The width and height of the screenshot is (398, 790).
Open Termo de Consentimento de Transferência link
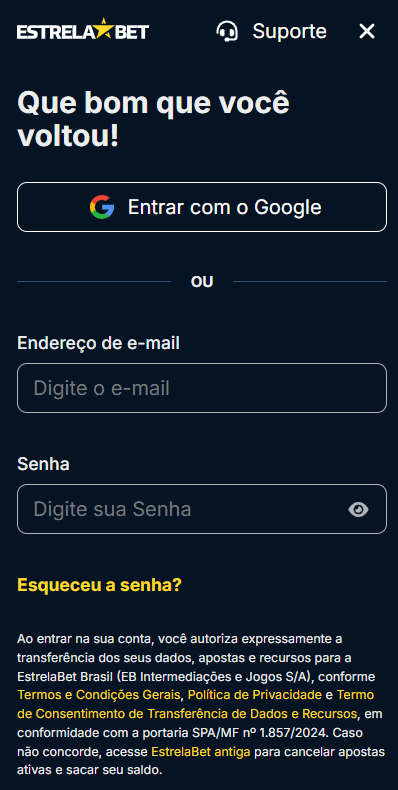[196, 704]
